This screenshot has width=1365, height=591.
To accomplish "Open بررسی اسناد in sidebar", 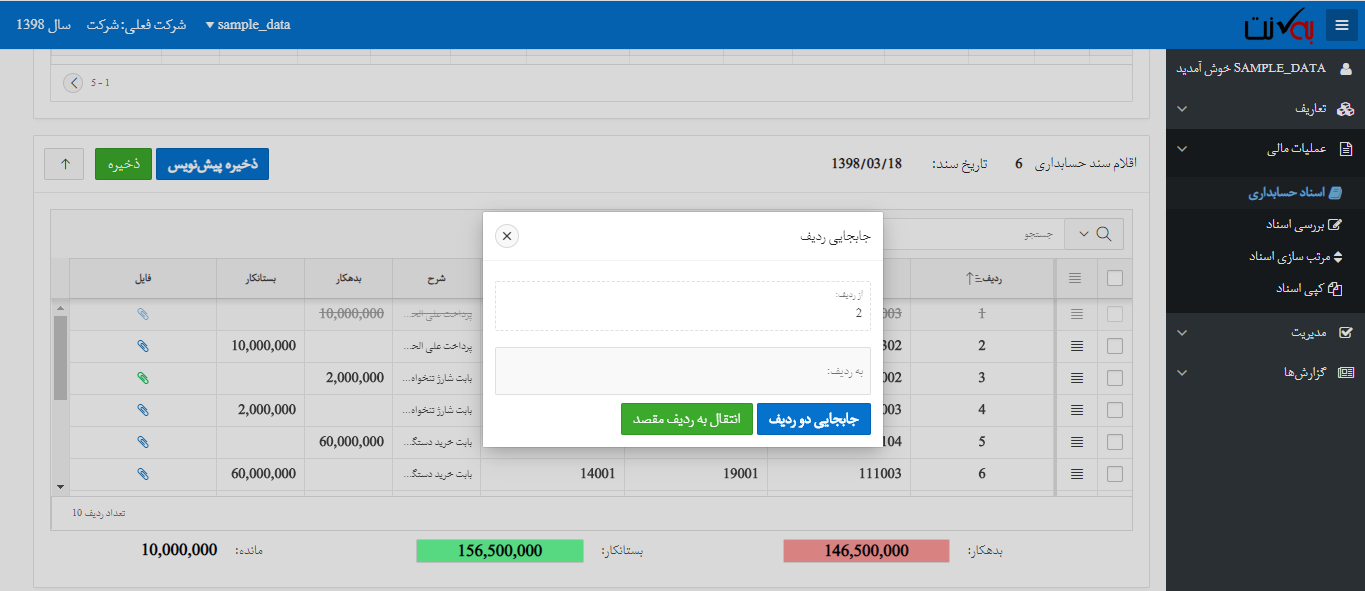I will pyautogui.click(x=1303, y=225).
